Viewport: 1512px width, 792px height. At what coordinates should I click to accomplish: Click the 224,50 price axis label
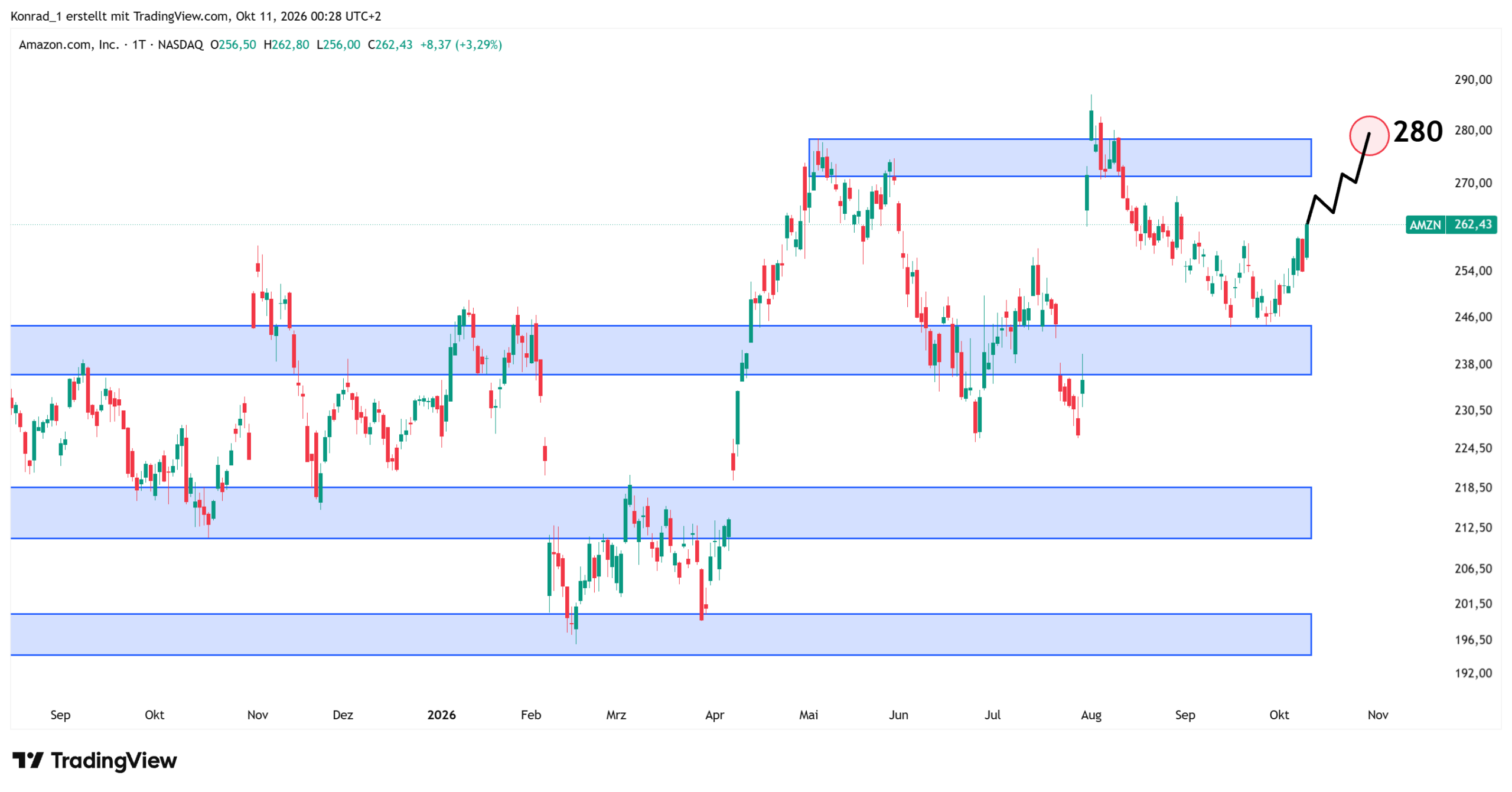(1473, 449)
